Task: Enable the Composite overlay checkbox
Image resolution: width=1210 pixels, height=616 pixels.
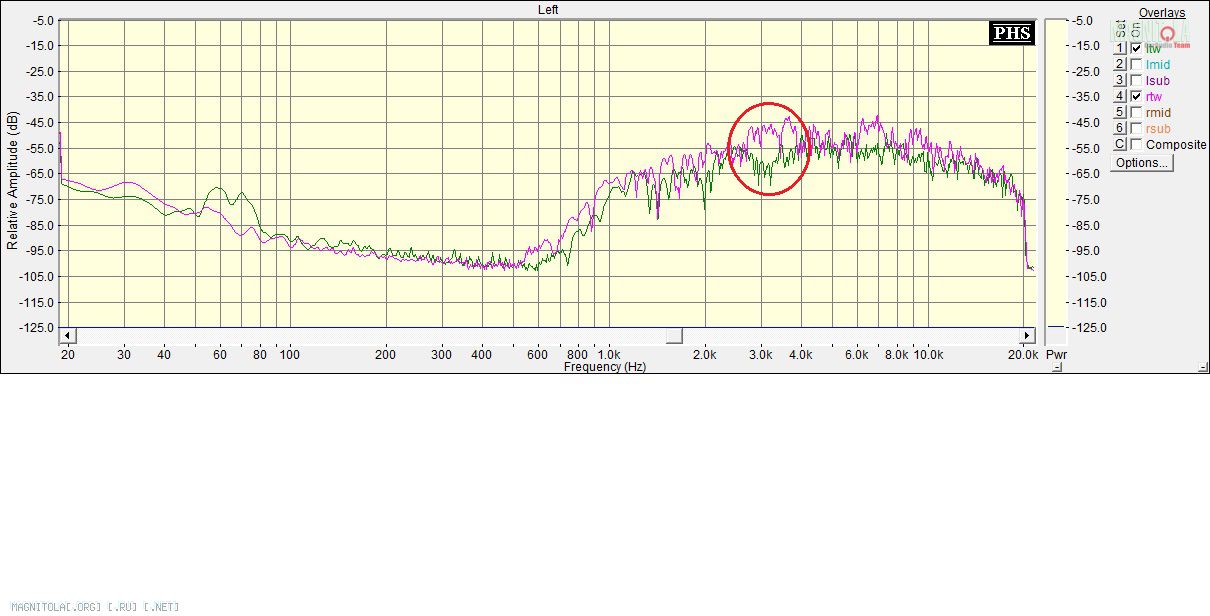Action: tap(1136, 144)
